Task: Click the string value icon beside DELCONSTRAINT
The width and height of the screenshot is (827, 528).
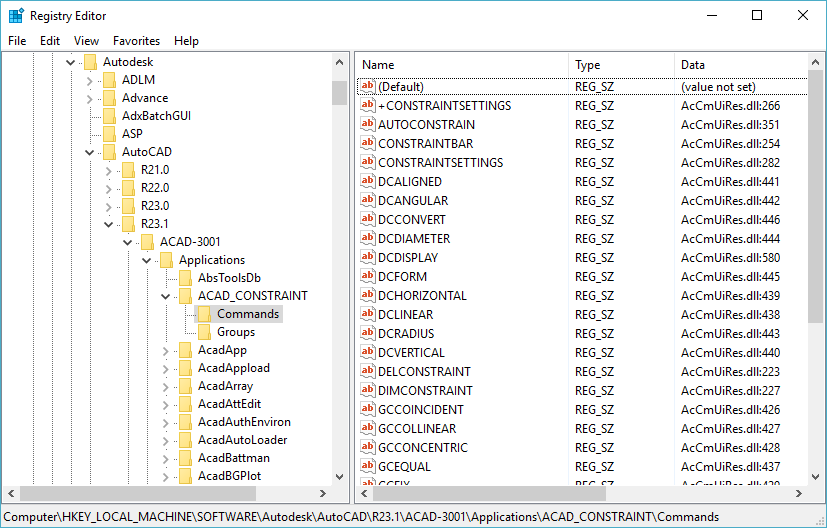Action: 368,371
